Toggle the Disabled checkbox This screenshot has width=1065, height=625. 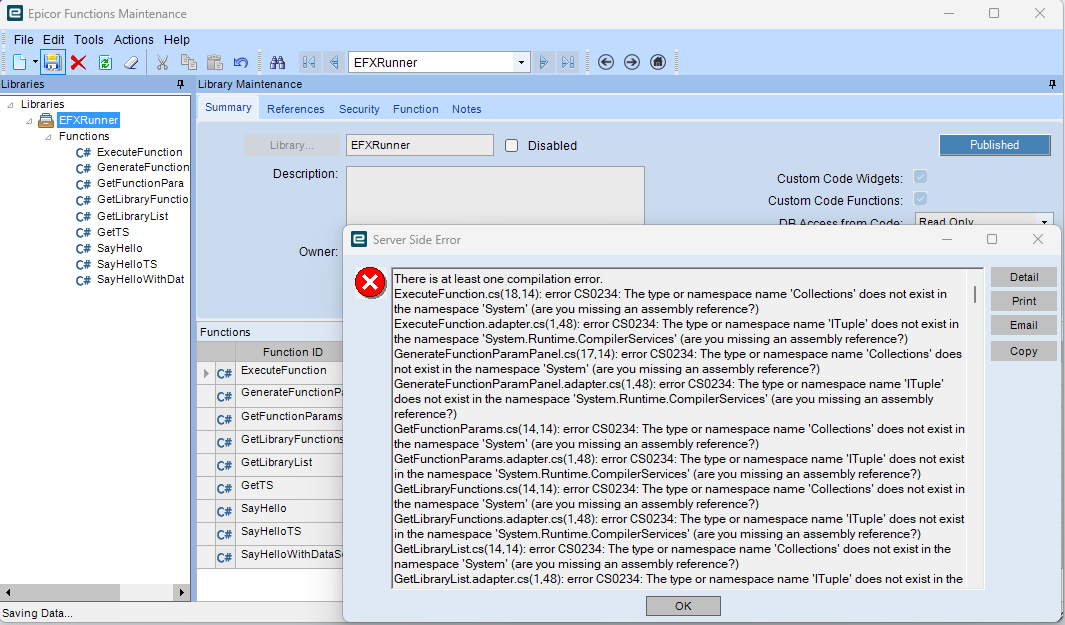click(x=511, y=145)
